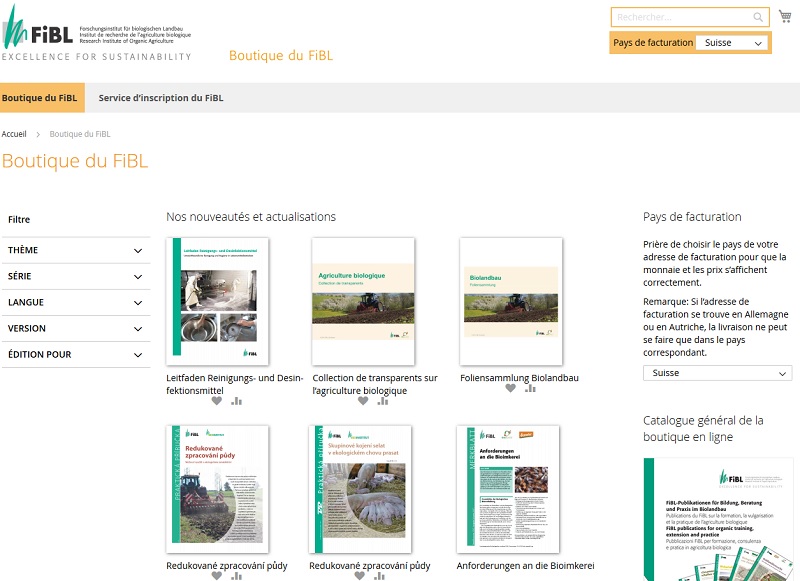Open the Bioimkerei Merkblatt cover thumbnail
Screen dimensions: 800x581
(x=508, y=489)
